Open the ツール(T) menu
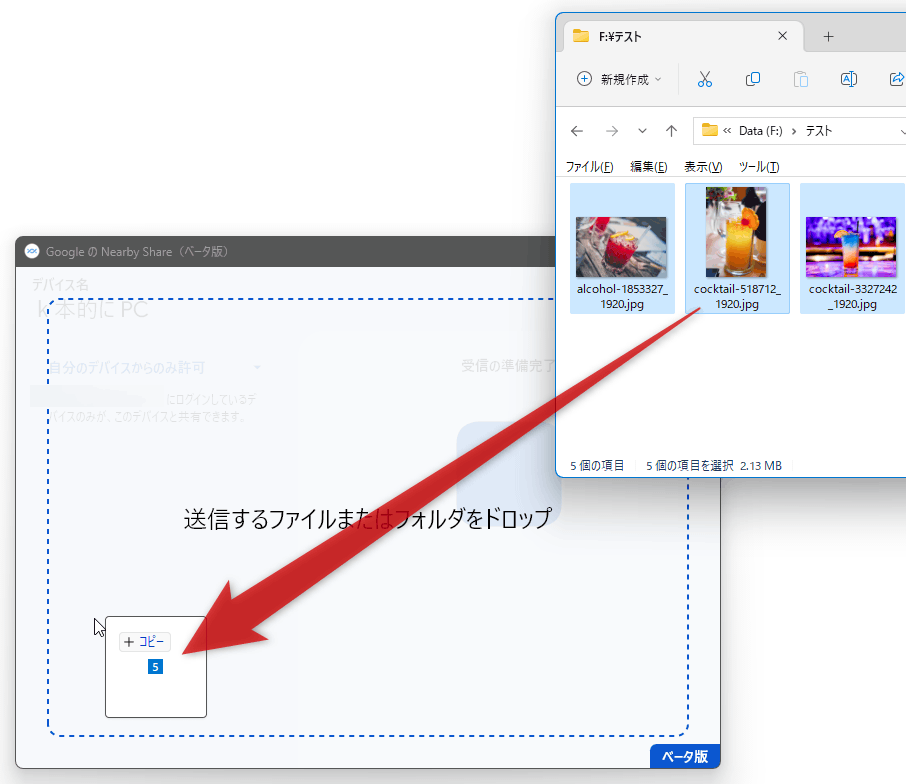The height and width of the screenshot is (784, 906). (x=759, y=167)
